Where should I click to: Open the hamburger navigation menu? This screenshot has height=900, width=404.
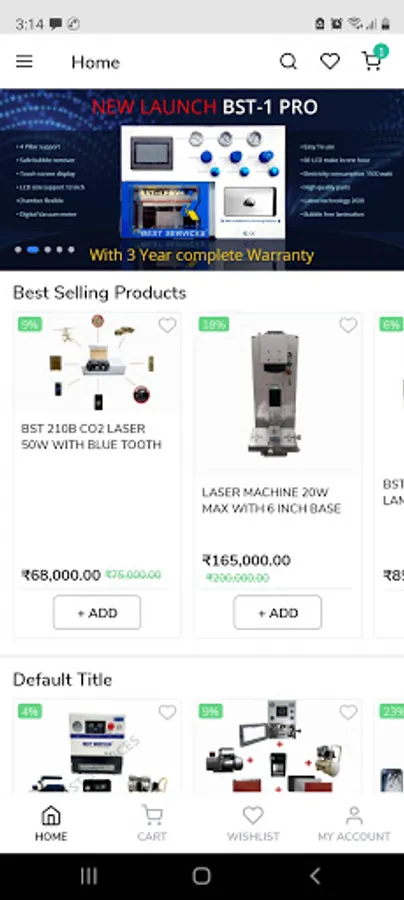pyautogui.click(x=24, y=61)
